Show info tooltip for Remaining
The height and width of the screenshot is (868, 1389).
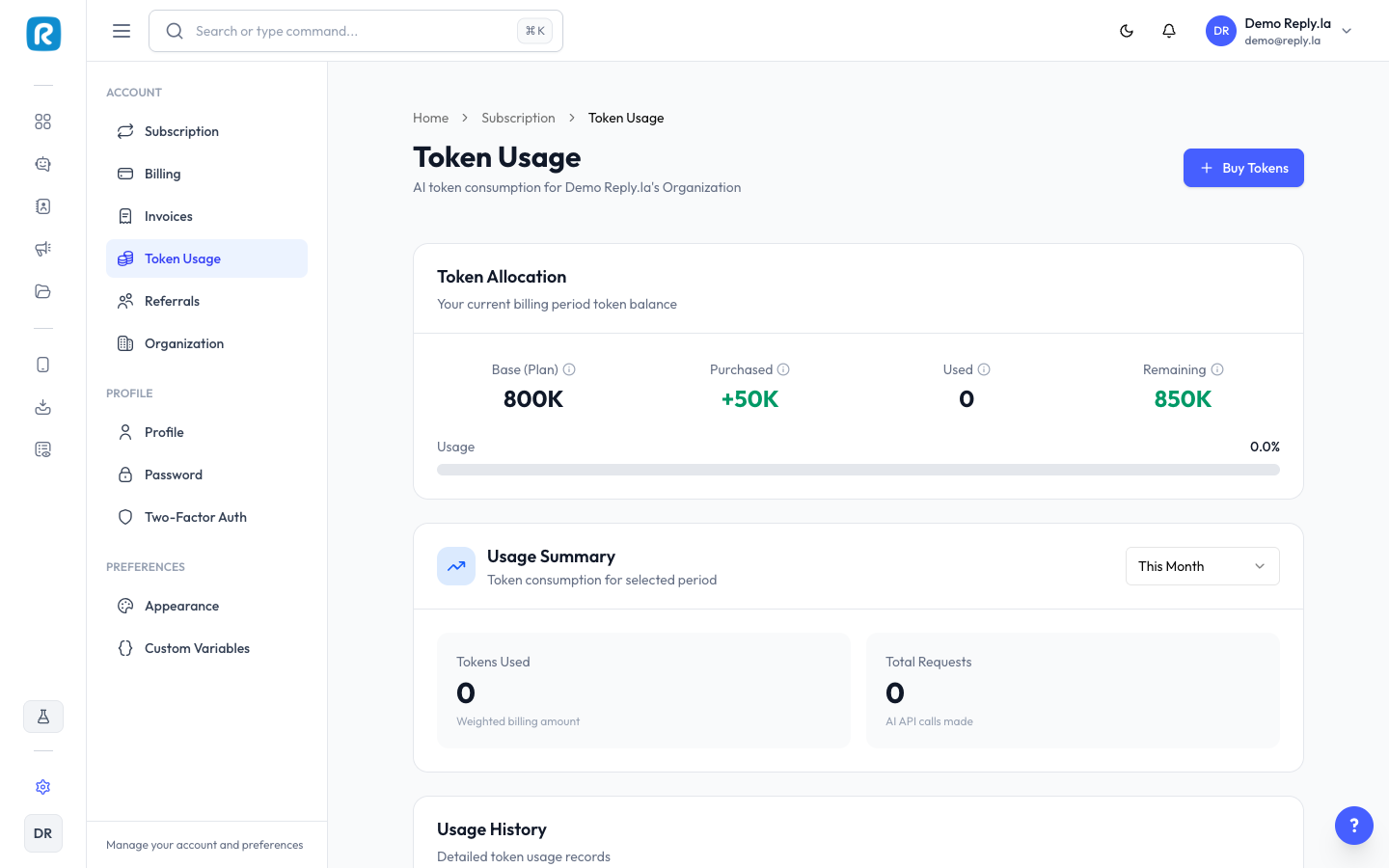1217,369
